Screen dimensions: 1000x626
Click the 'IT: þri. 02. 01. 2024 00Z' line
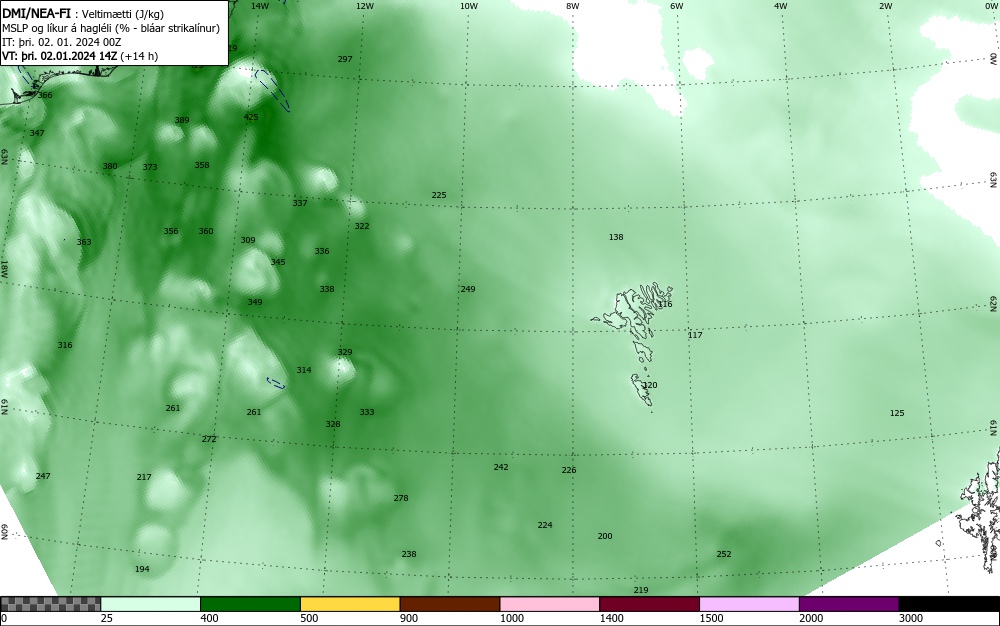point(61,42)
